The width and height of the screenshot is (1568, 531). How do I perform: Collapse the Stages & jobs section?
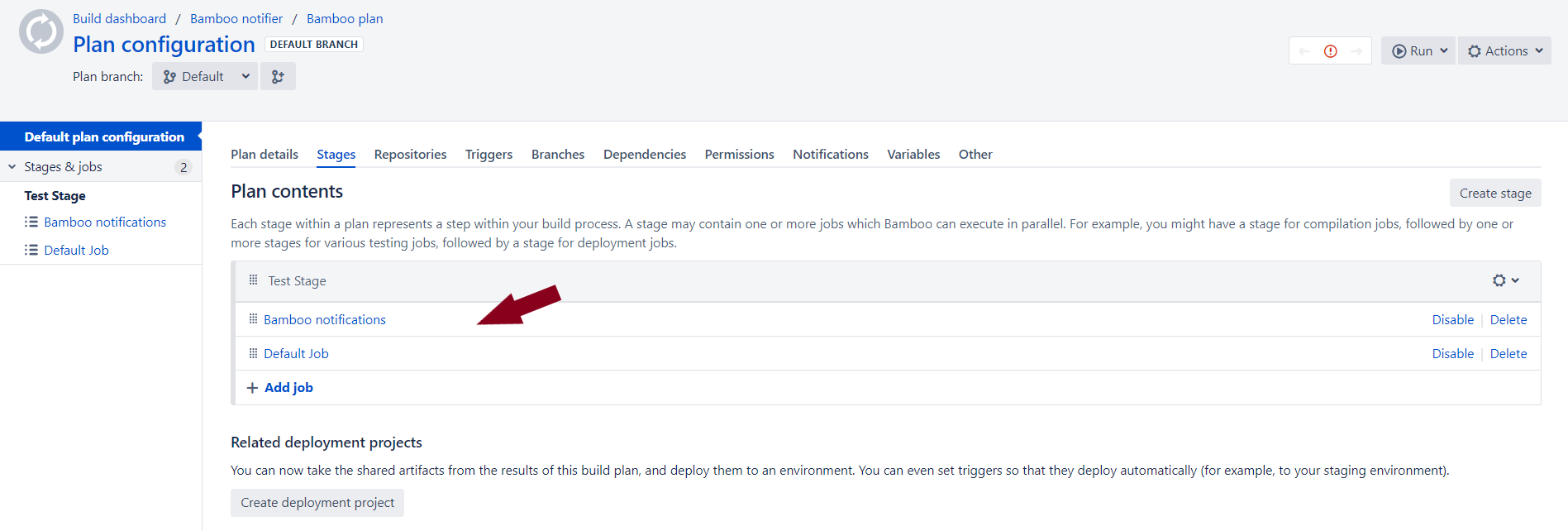[12, 167]
